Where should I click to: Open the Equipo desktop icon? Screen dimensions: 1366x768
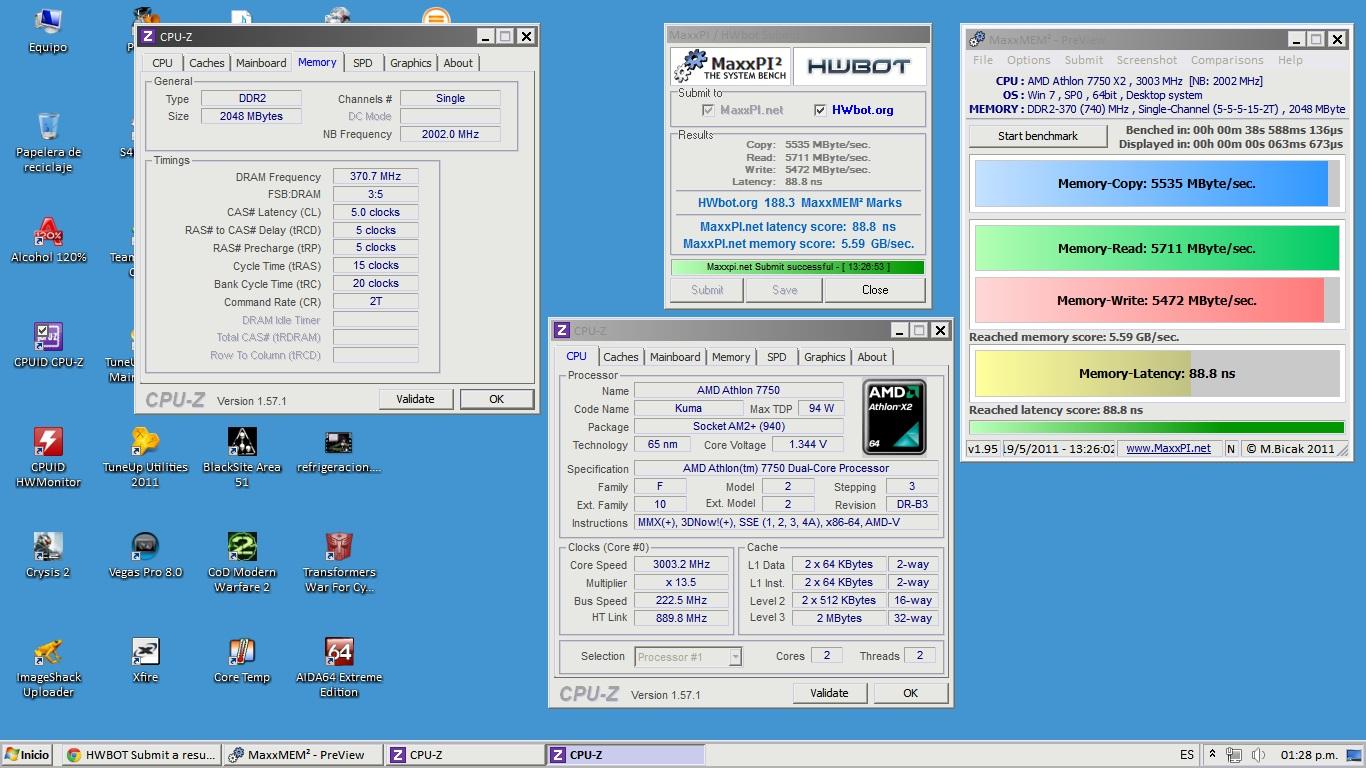47,30
